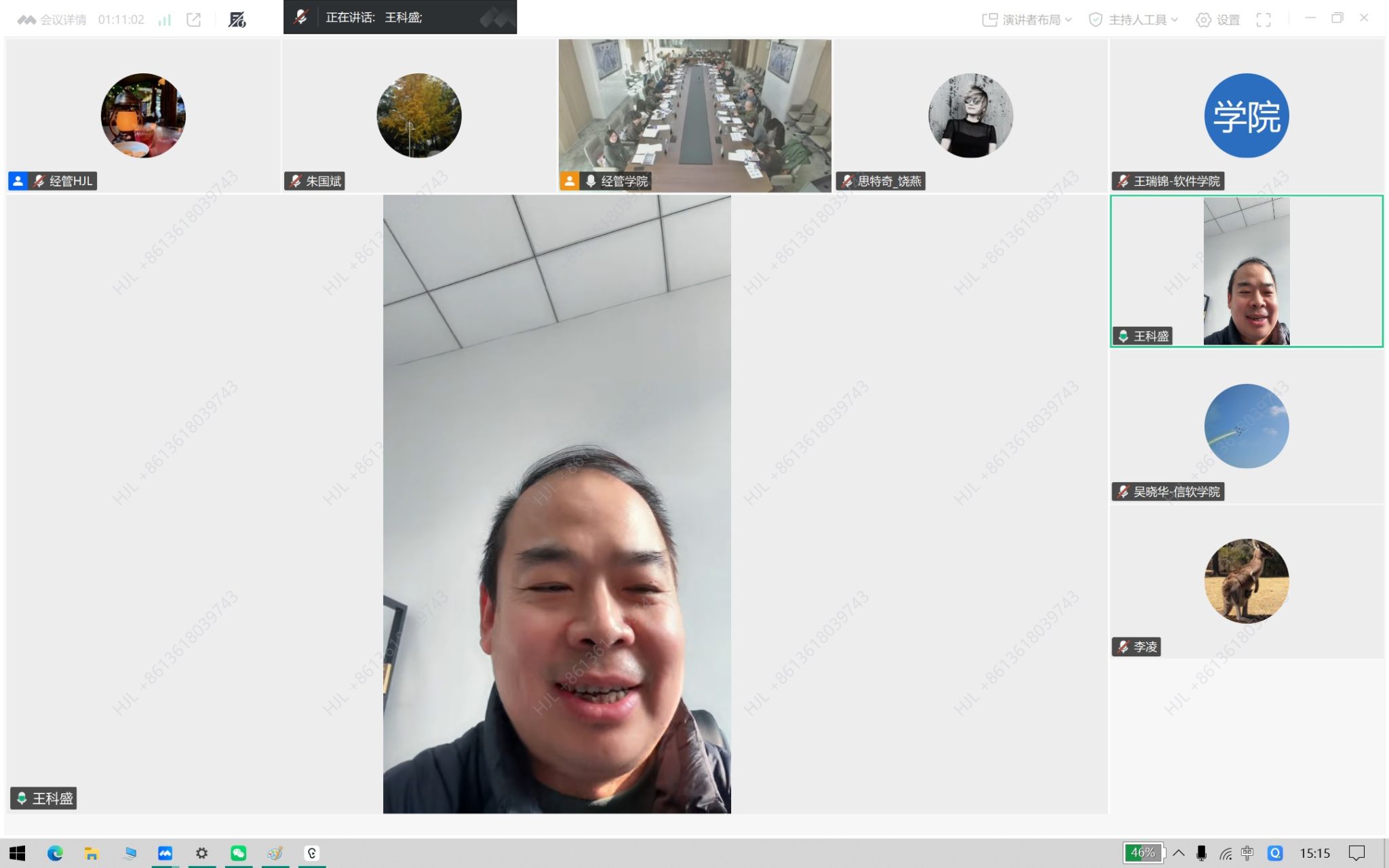This screenshot has width=1389, height=868.
Task: Show hidden tray icons chevron
Action: (x=1179, y=853)
